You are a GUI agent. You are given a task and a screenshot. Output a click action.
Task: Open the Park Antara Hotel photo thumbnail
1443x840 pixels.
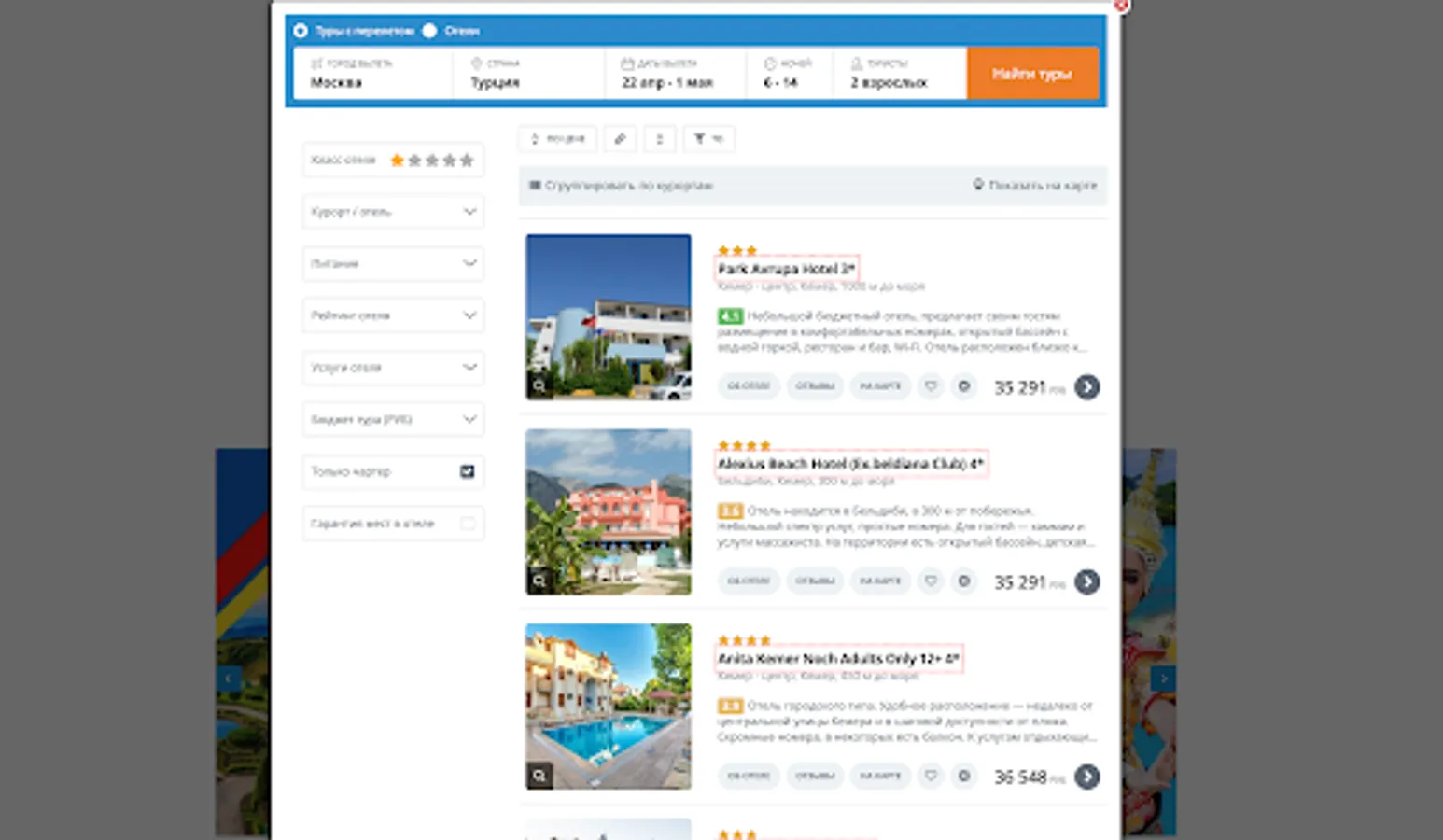(x=609, y=317)
